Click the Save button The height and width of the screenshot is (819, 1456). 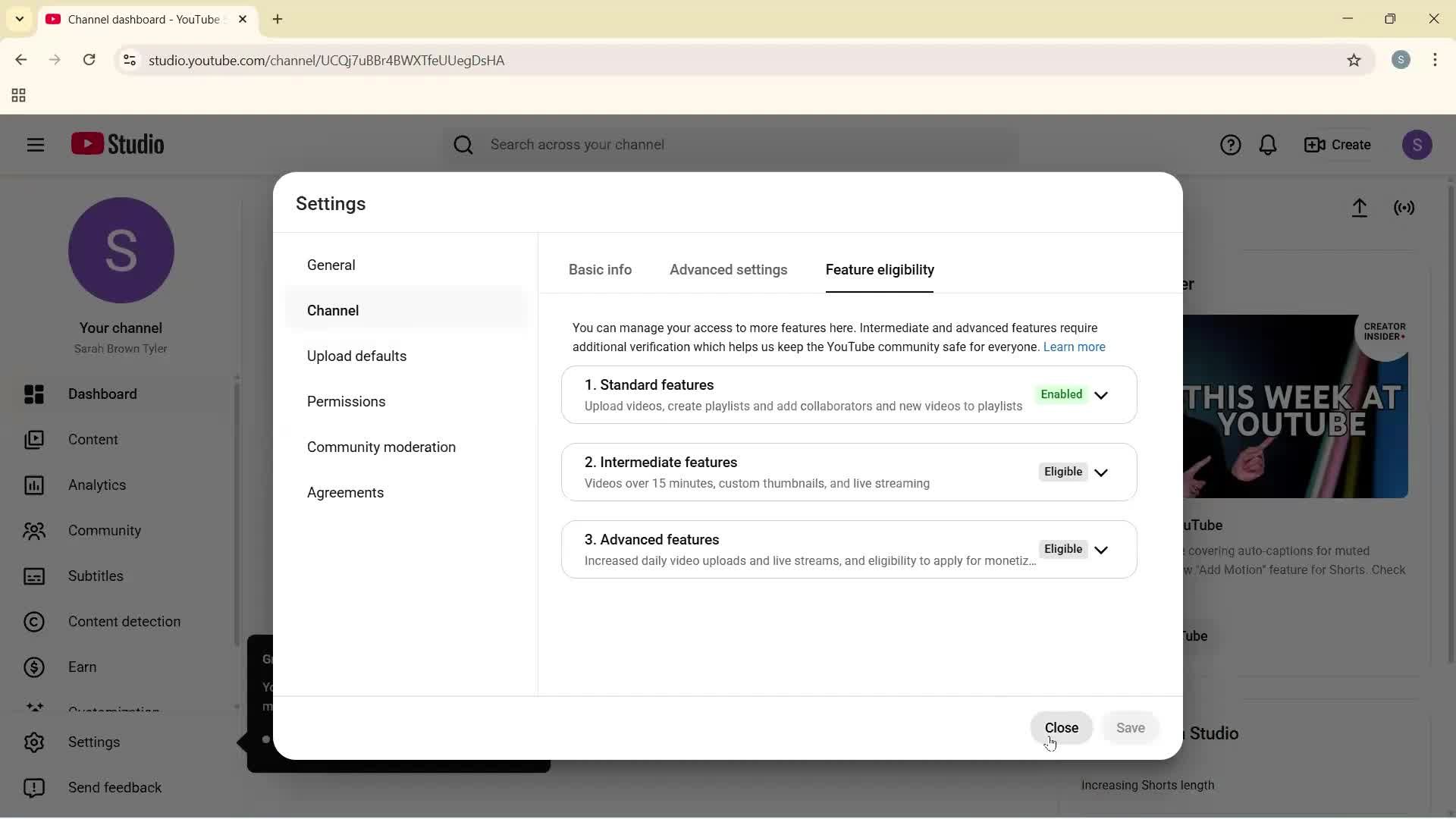[x=1130, y=727]
